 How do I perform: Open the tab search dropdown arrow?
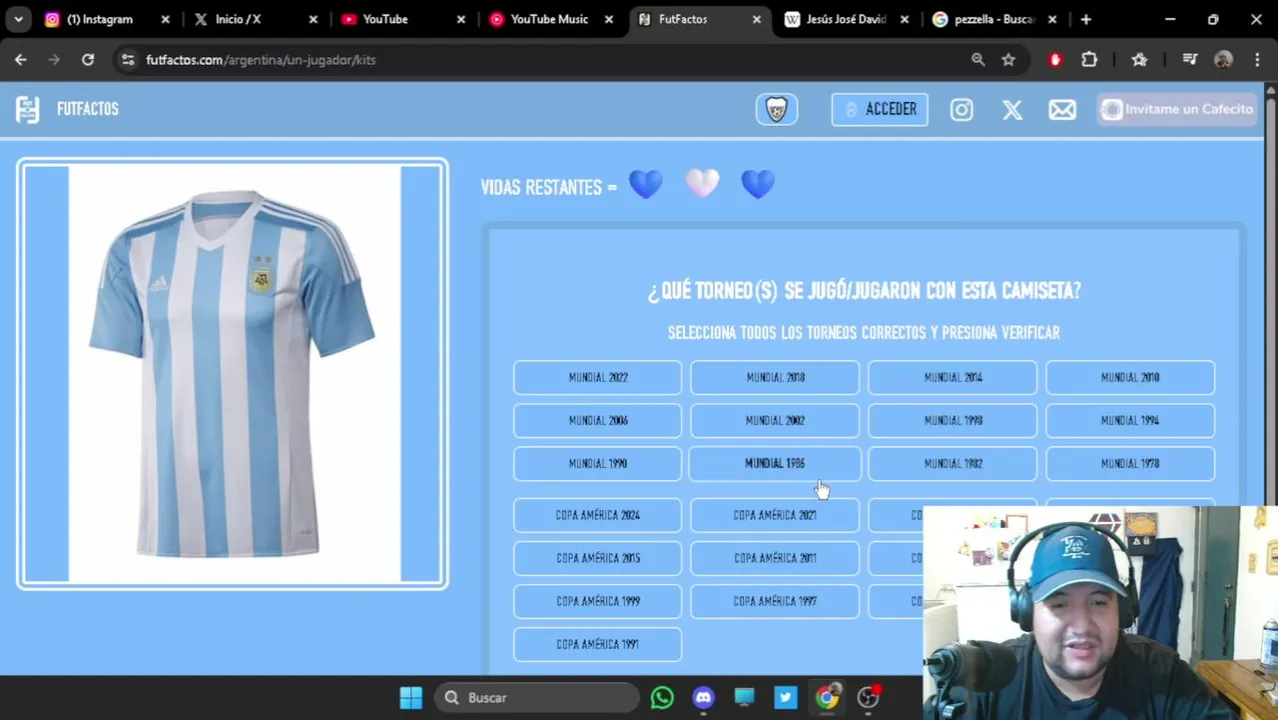(18, 19)
